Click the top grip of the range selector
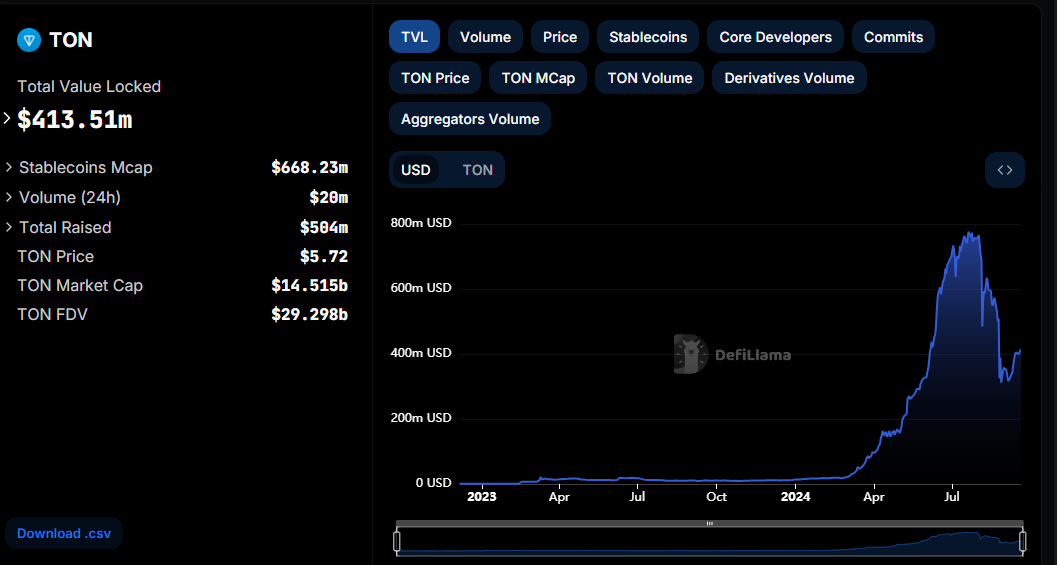The height and width of the screenshot is (565, 1057). 709,523
